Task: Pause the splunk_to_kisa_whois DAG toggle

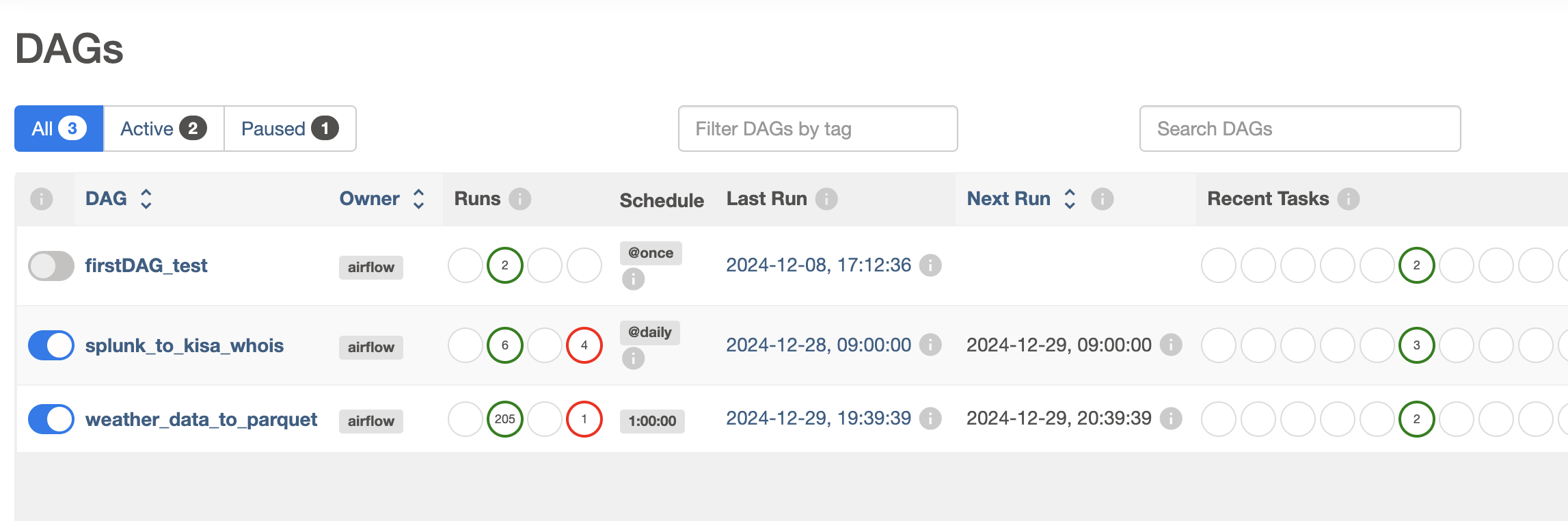Action: pos(51,345)
